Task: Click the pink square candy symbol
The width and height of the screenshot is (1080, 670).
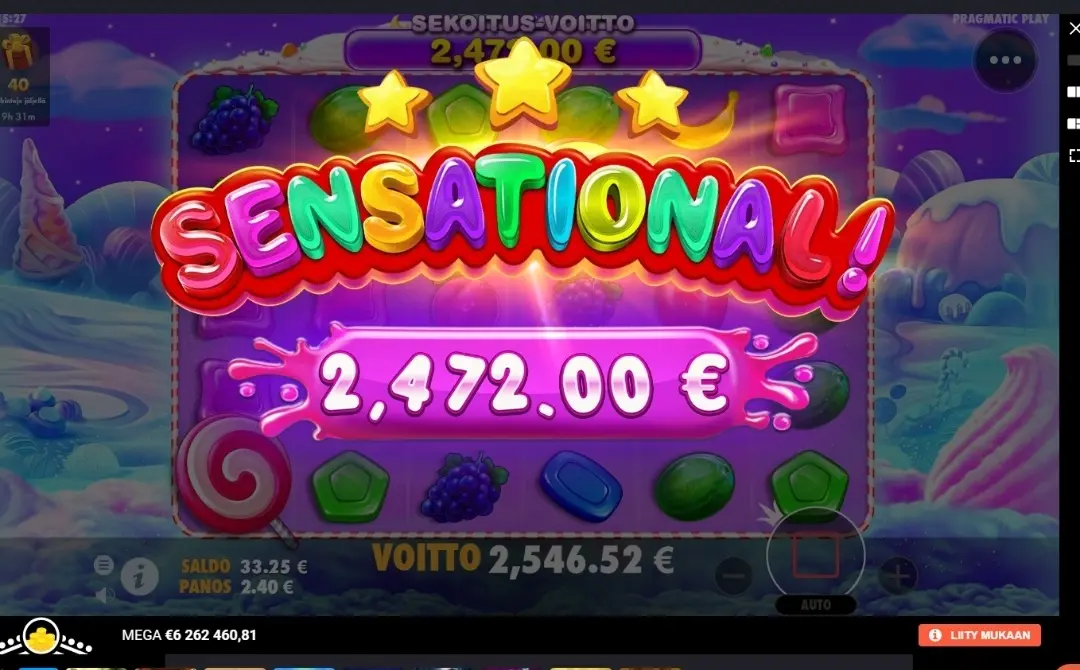Action: tap(809, 118)
